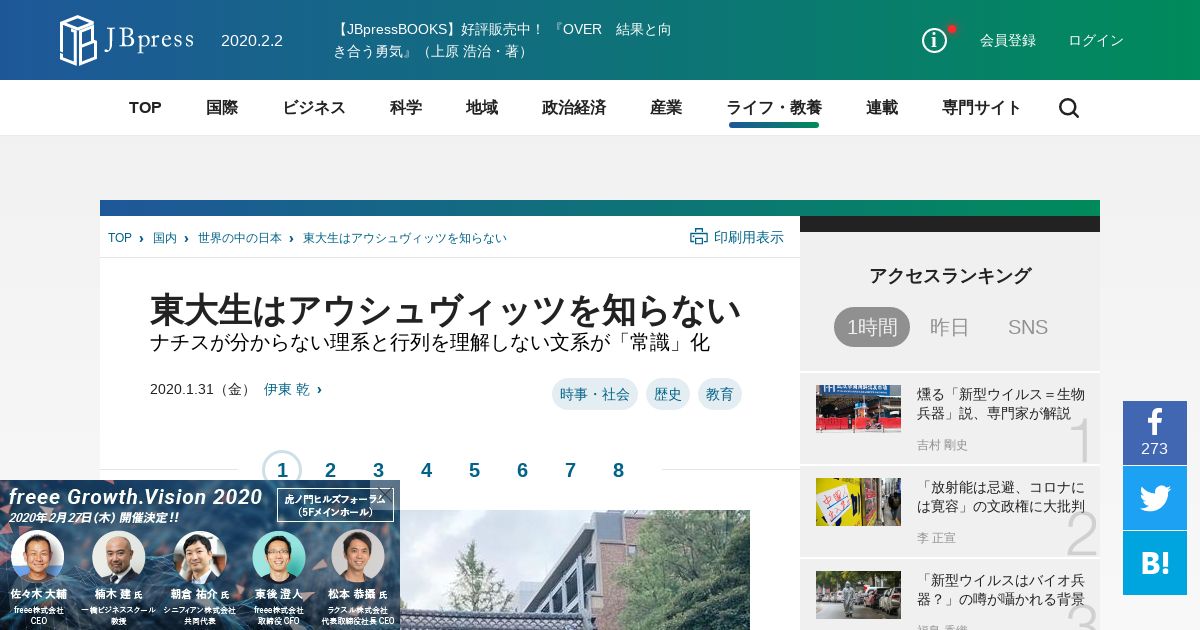Open the information notice icon
Image resolution: width=1200 pixels, height=630 pixels.
934,40
